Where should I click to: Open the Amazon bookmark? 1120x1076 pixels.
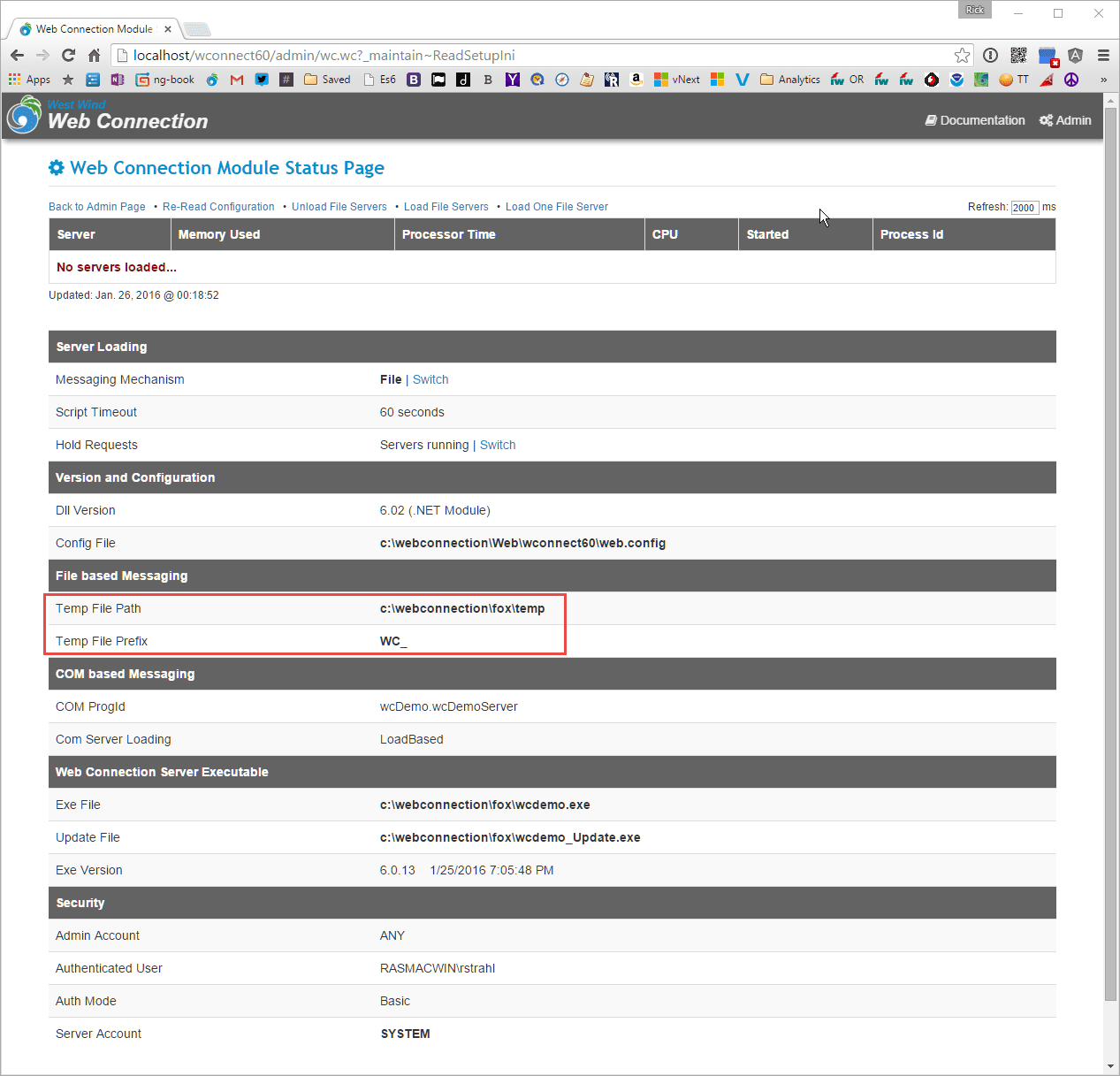(636, 80)
